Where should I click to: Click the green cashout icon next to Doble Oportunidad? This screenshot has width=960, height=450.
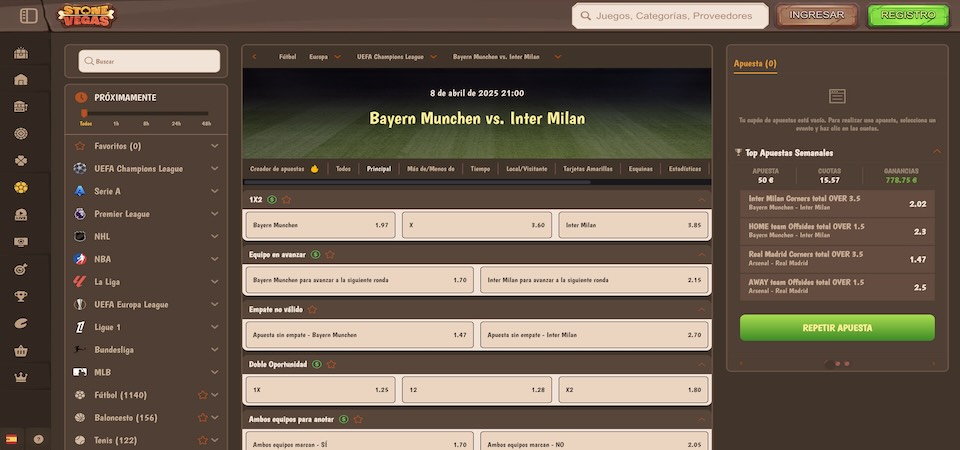[317, 364]
